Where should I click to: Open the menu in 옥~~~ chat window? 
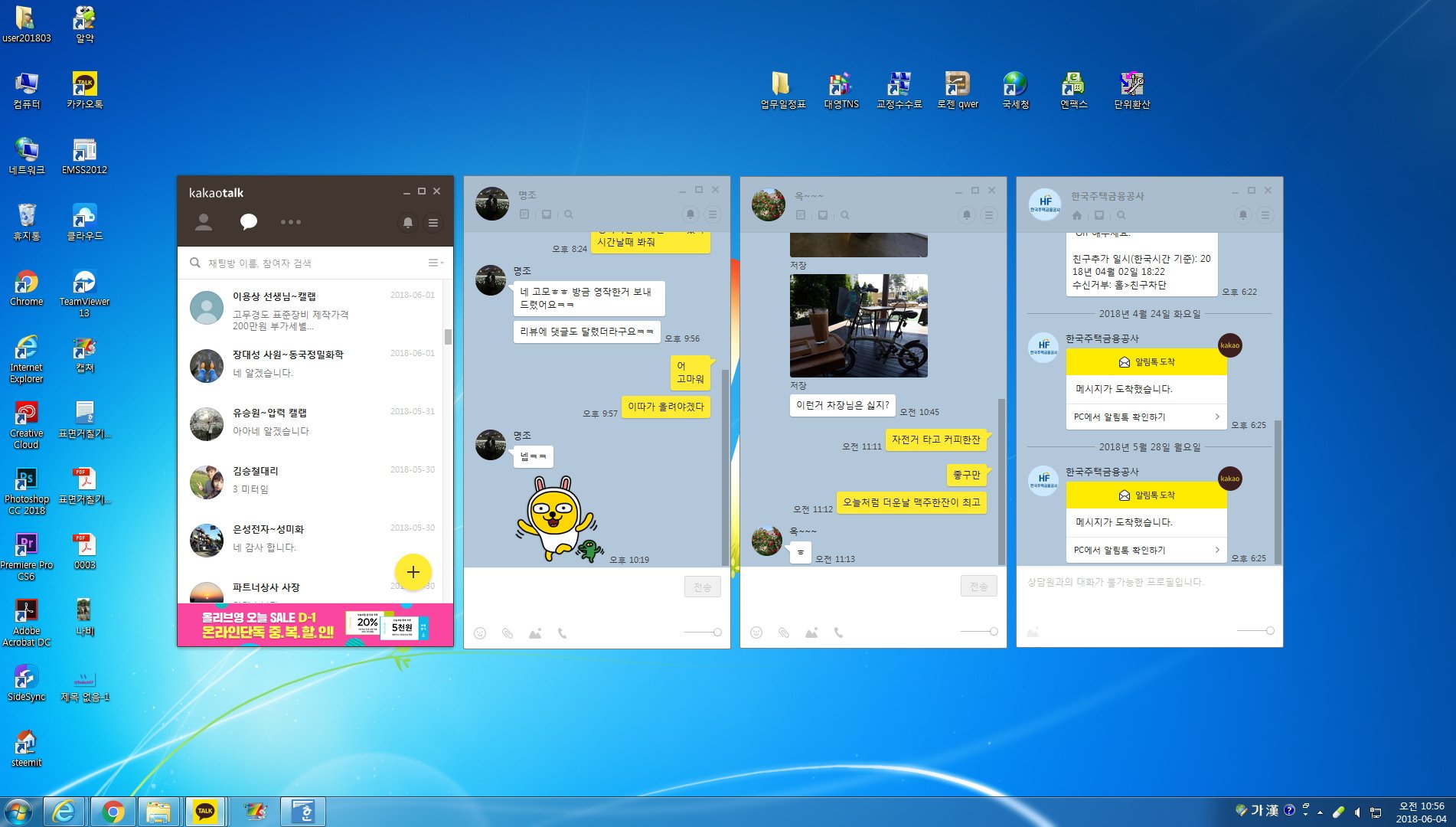coord(989,214)
